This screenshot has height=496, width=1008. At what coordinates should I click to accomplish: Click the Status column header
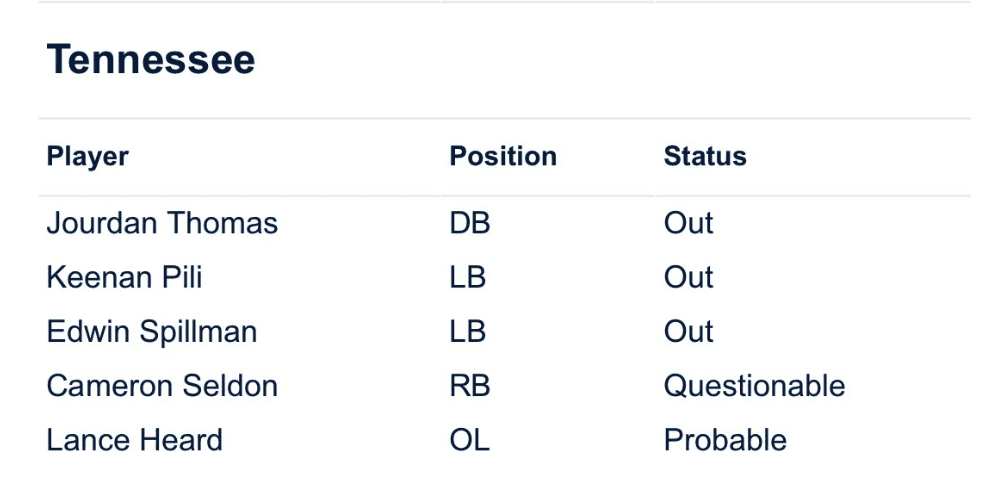click(x=704, y=157)
